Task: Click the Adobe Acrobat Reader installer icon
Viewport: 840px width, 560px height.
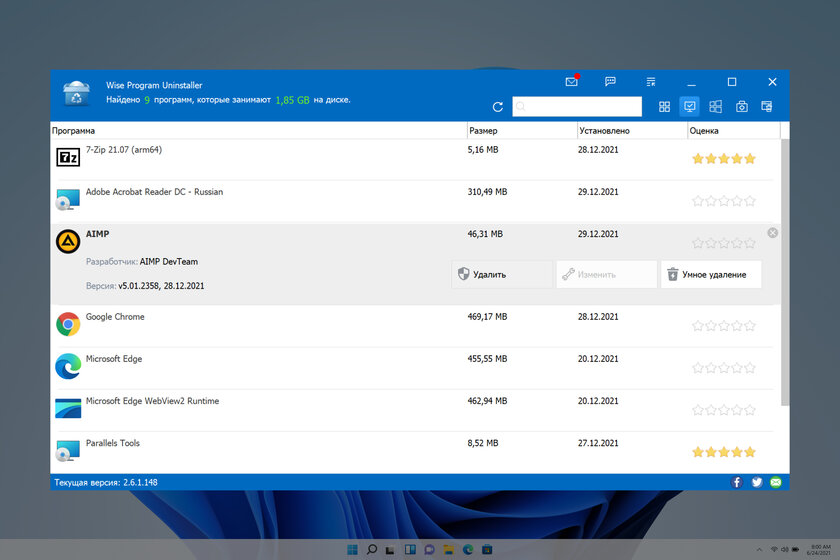Action: (x=68, y=199)
